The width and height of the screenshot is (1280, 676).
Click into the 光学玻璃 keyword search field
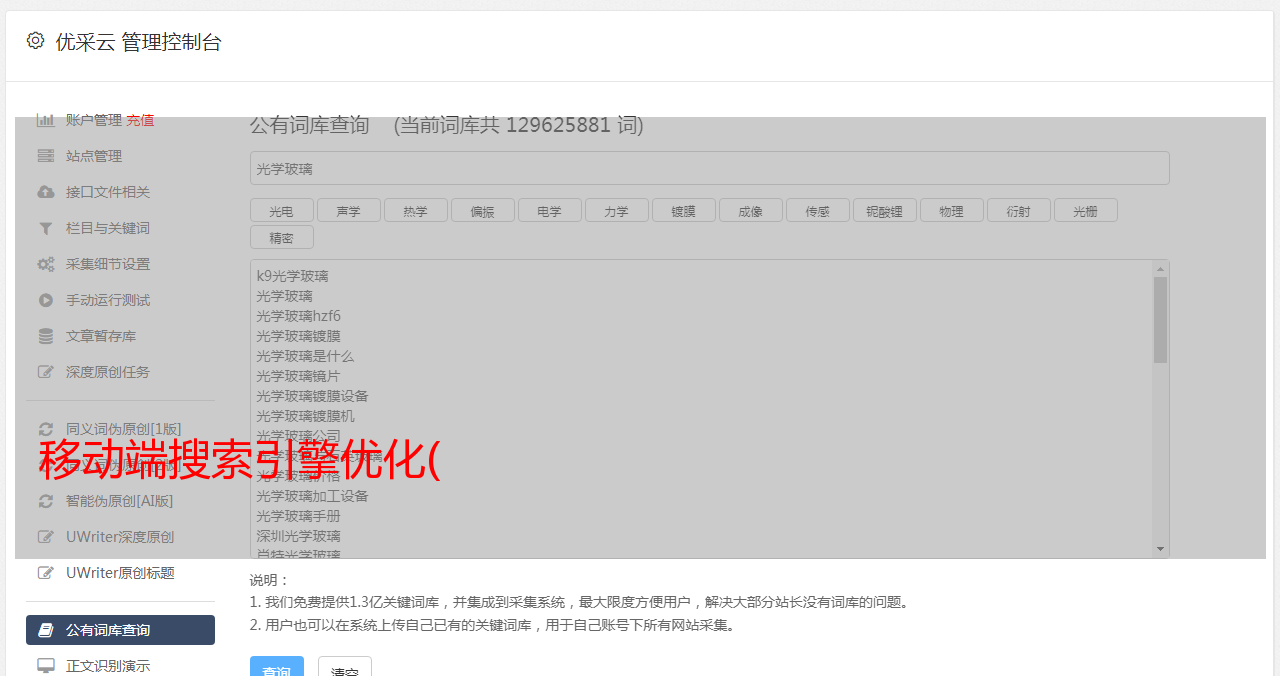coord(710,168)
